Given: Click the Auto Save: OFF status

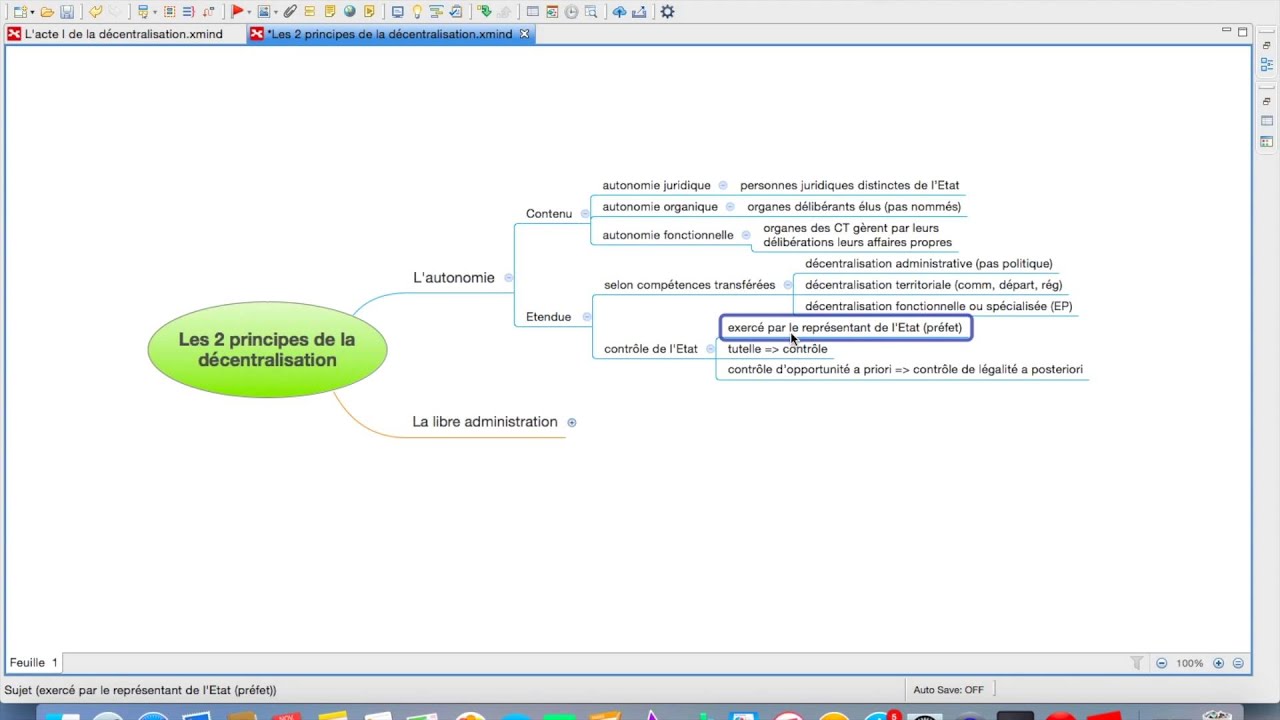Looking at the screenshot, I should coord(948,690).
